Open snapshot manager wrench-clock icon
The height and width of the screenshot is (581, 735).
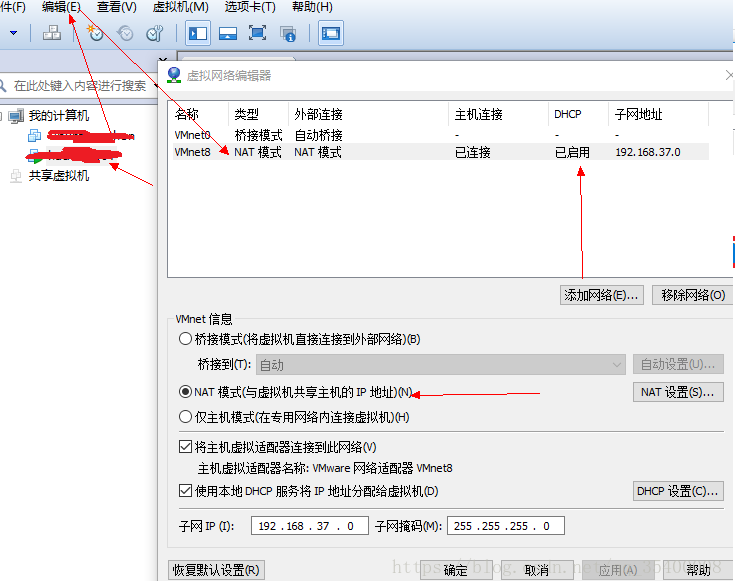[x=154, y=33]
